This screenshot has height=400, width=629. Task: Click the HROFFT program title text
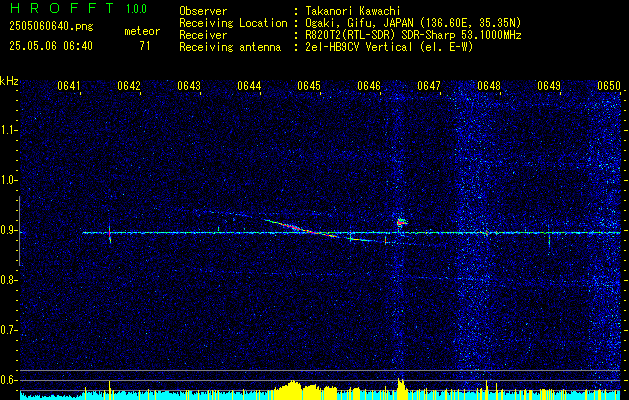62,8
